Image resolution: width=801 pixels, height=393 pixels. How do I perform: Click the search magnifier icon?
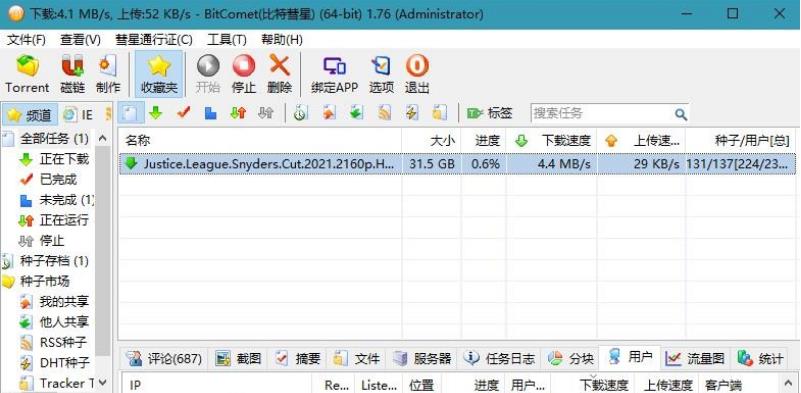pyautogui.click(x=680, y=113)
